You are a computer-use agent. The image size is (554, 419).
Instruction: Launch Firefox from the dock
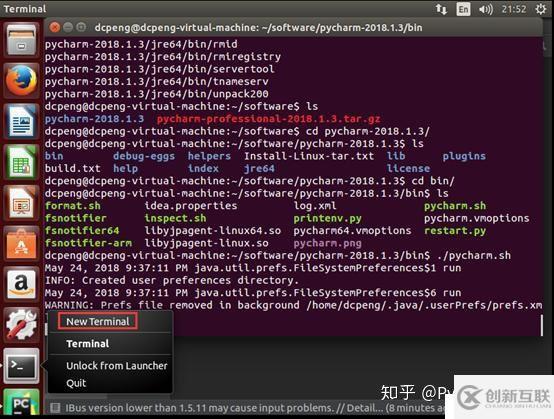(x=21, y=81)
